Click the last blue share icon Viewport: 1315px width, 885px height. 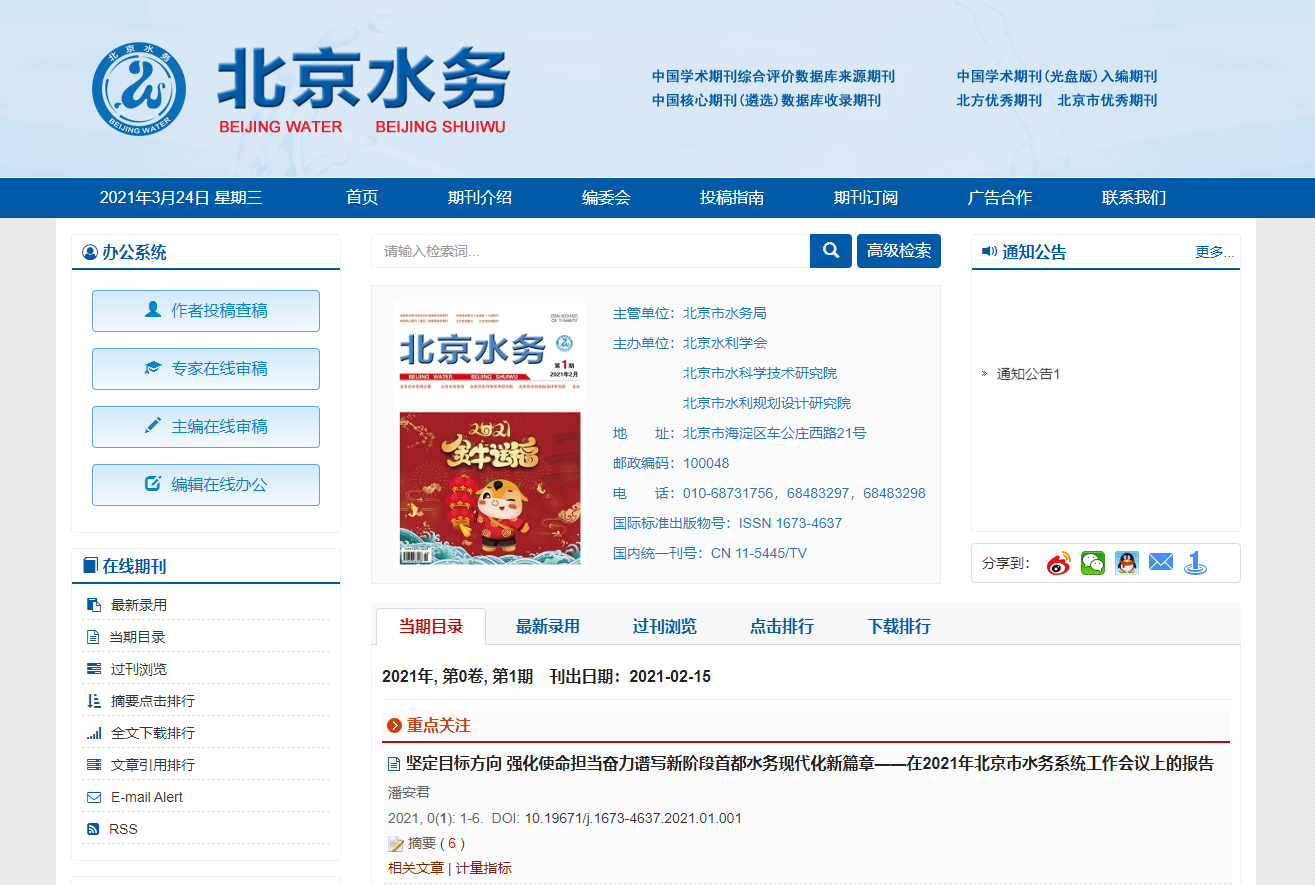[x=1195, y=563]
